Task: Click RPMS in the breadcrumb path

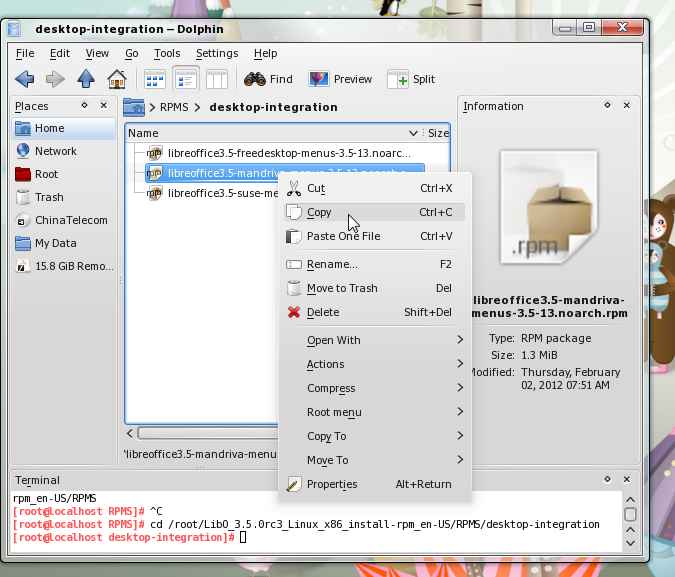Action: click(x=174, y=107)
